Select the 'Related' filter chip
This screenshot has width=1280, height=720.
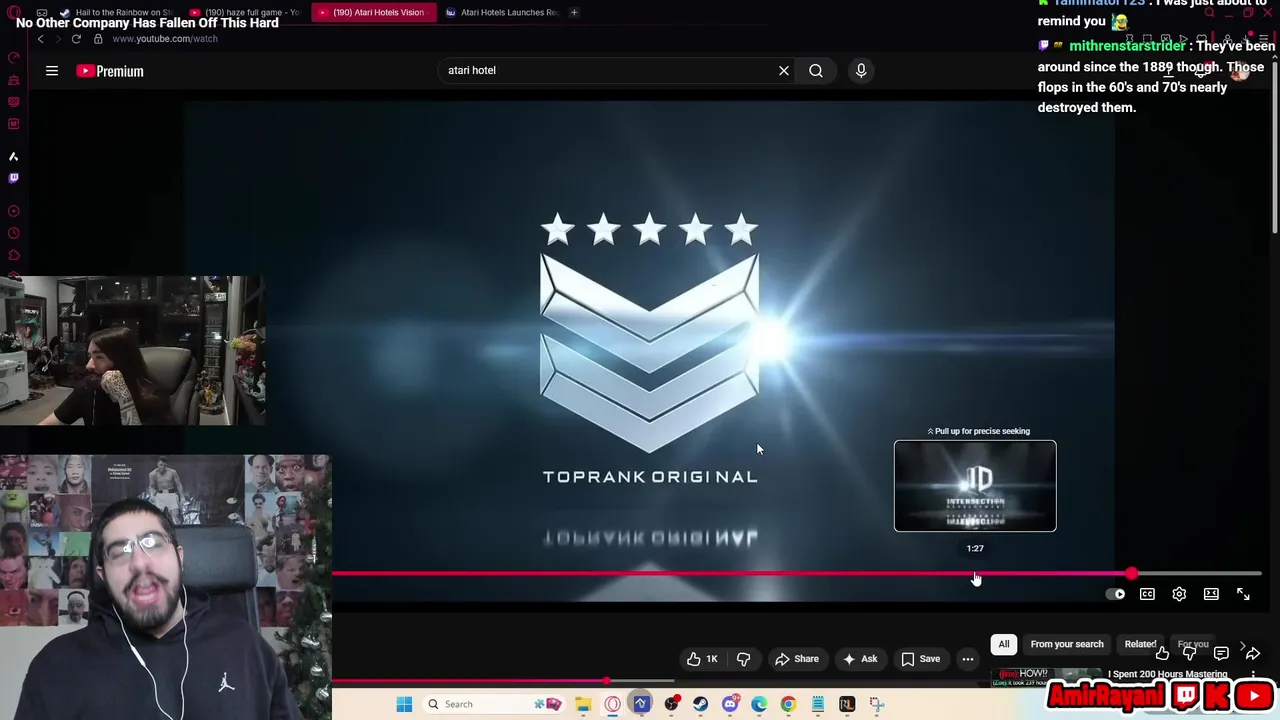(1140, 644)
